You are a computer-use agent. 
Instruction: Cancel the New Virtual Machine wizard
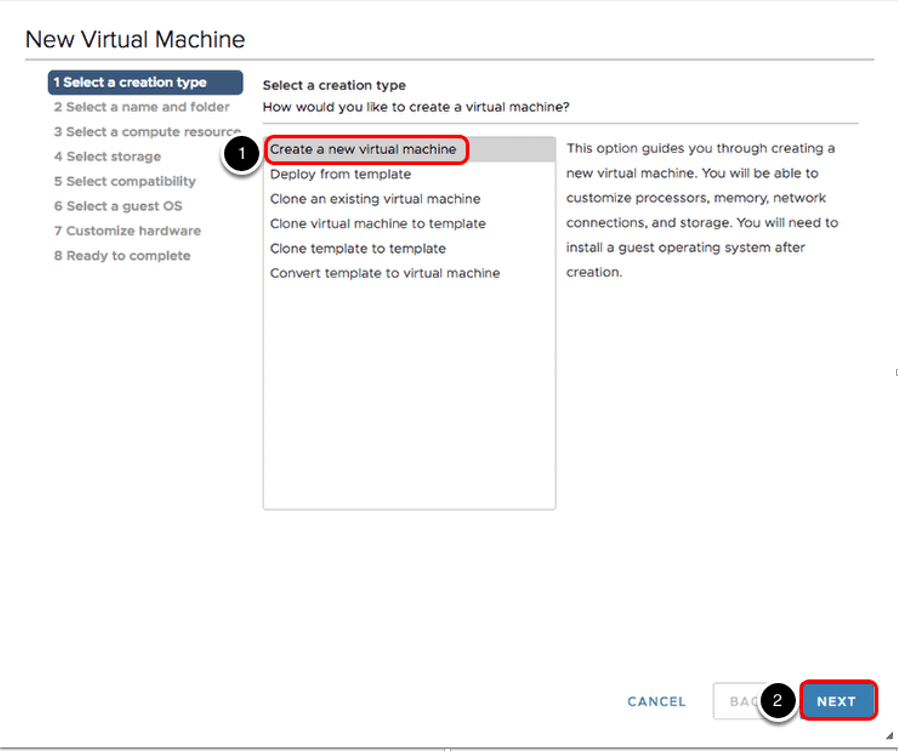[657, 702]
